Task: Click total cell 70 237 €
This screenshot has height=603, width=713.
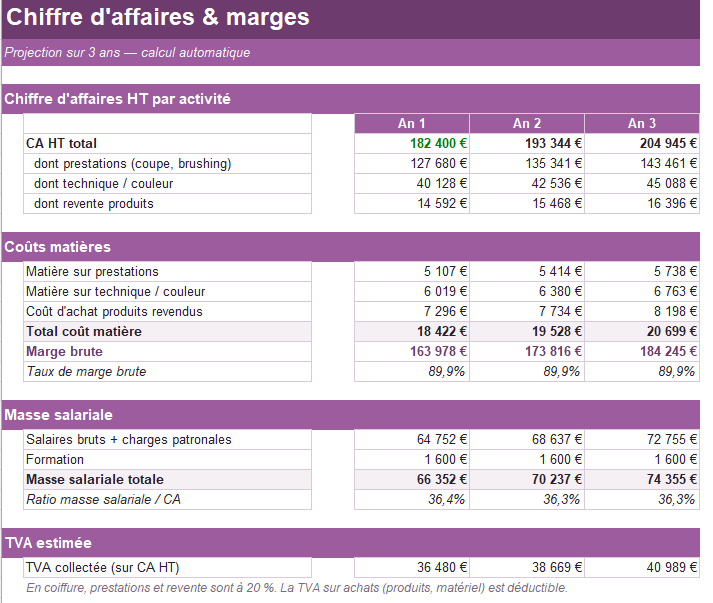Action: click(x=527, y=479)
